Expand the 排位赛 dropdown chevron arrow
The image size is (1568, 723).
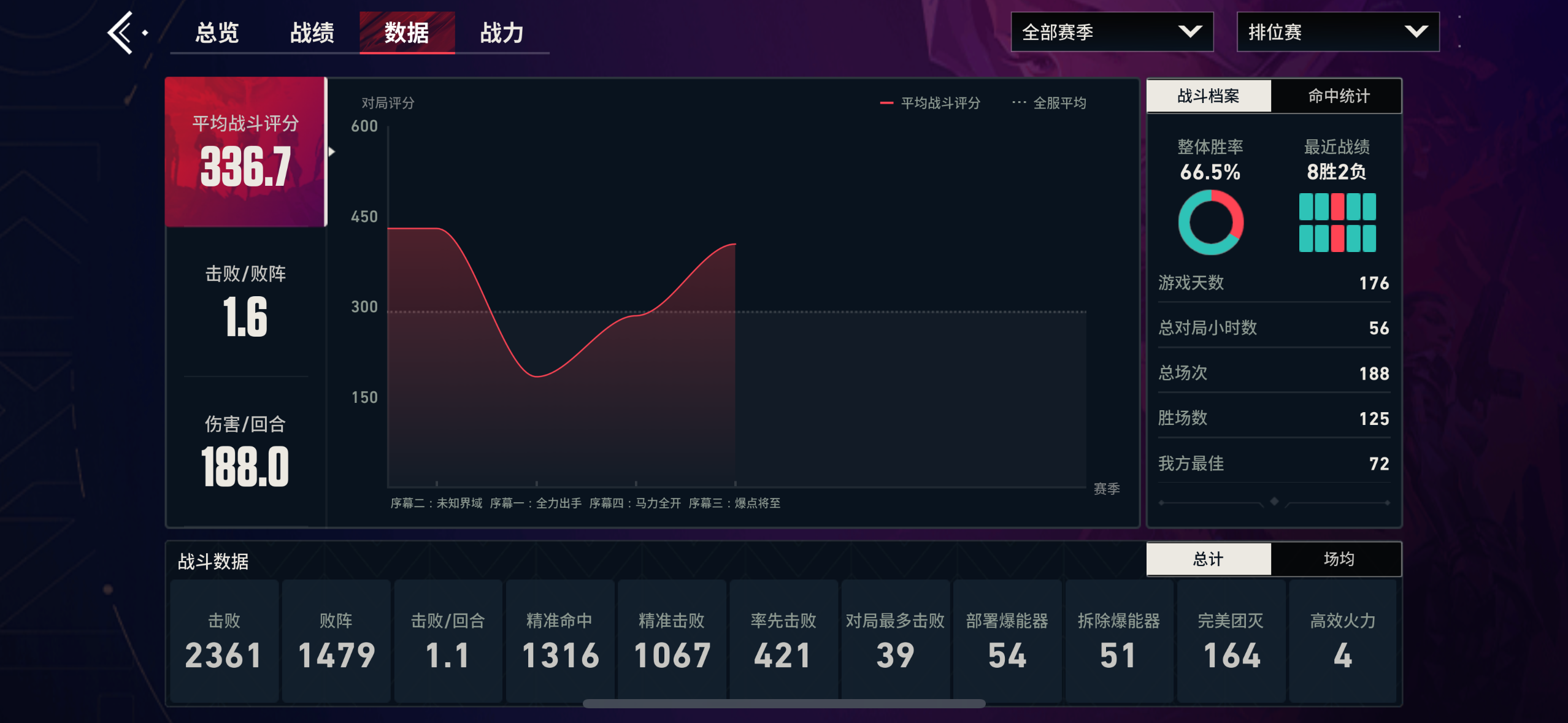[x=1416, y=32]
